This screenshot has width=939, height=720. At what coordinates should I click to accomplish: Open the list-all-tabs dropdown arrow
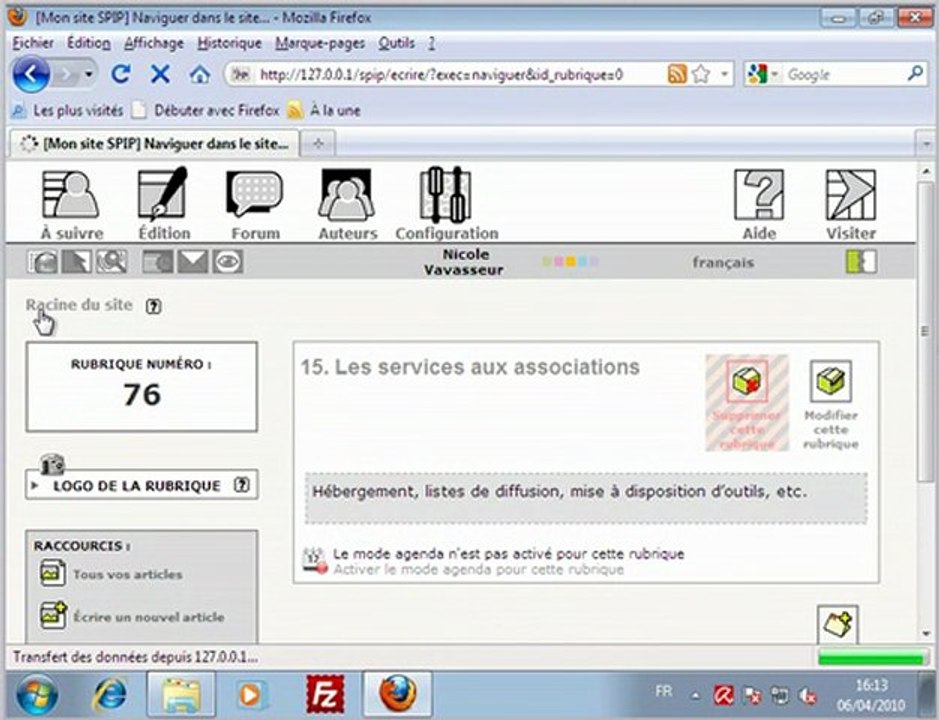(926, 144)
